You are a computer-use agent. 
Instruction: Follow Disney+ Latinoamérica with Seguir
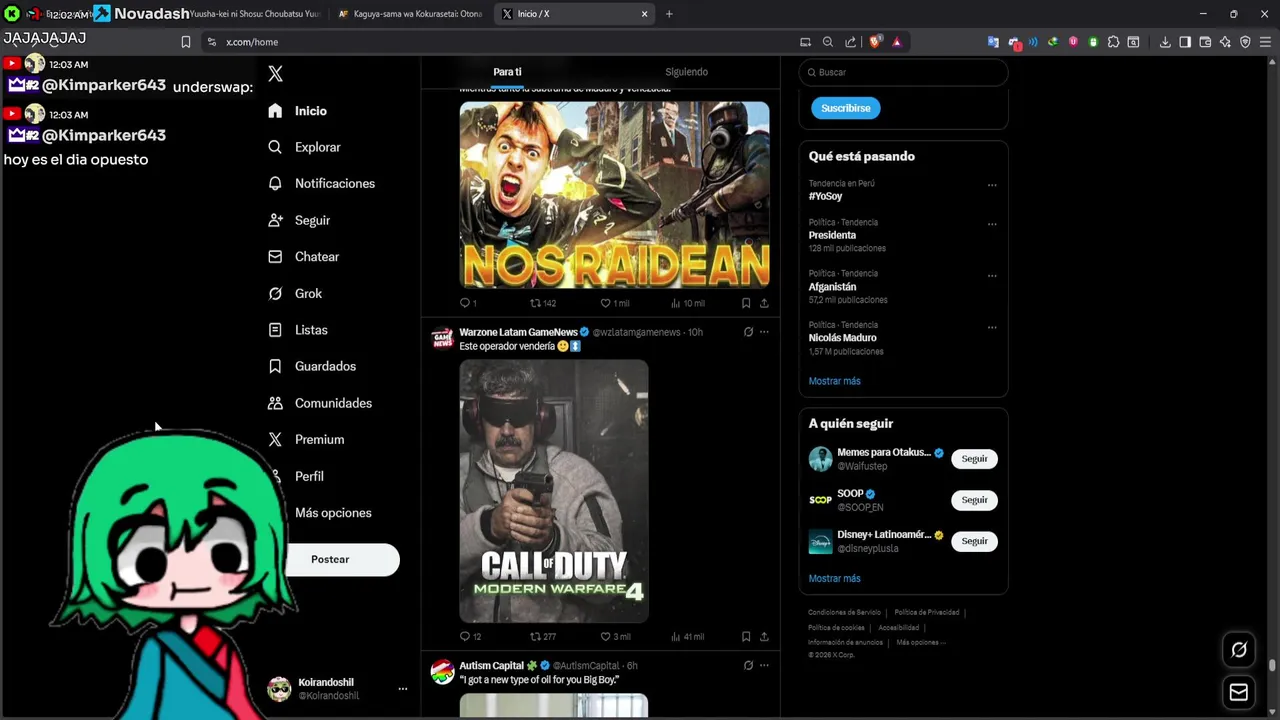tap(974, 541)
